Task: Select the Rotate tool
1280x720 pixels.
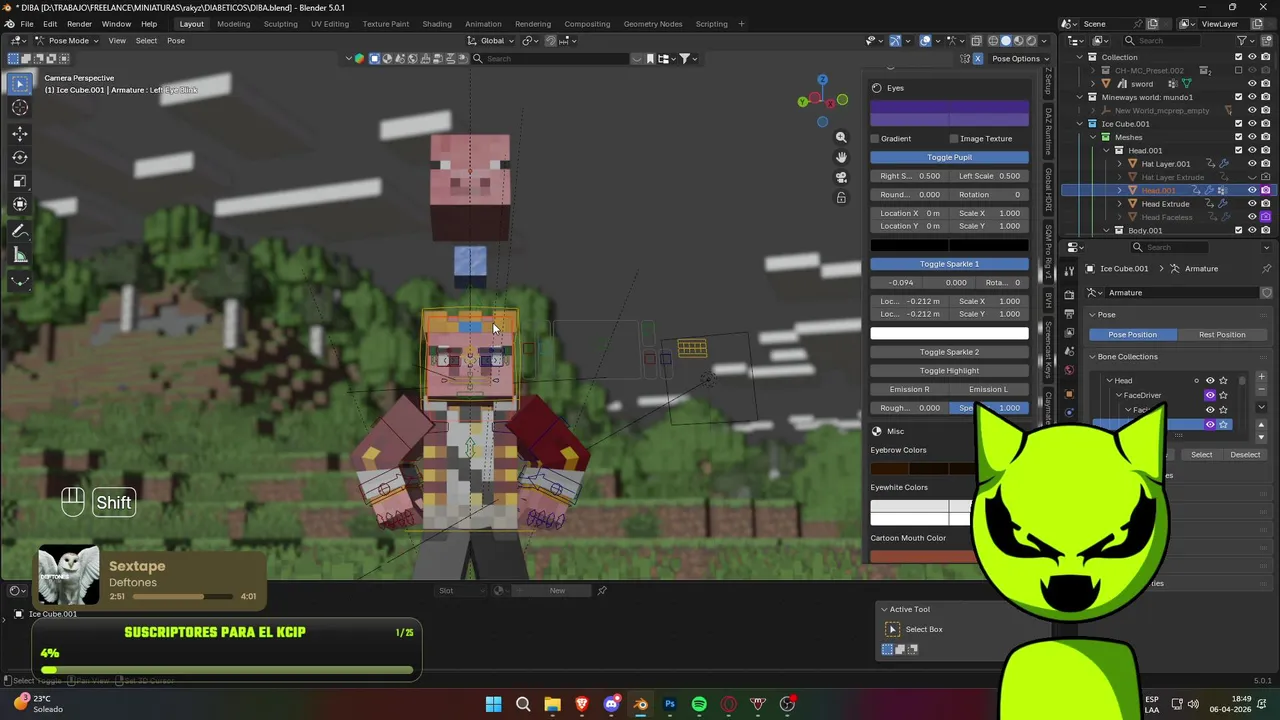Action: tap(20, 157)
